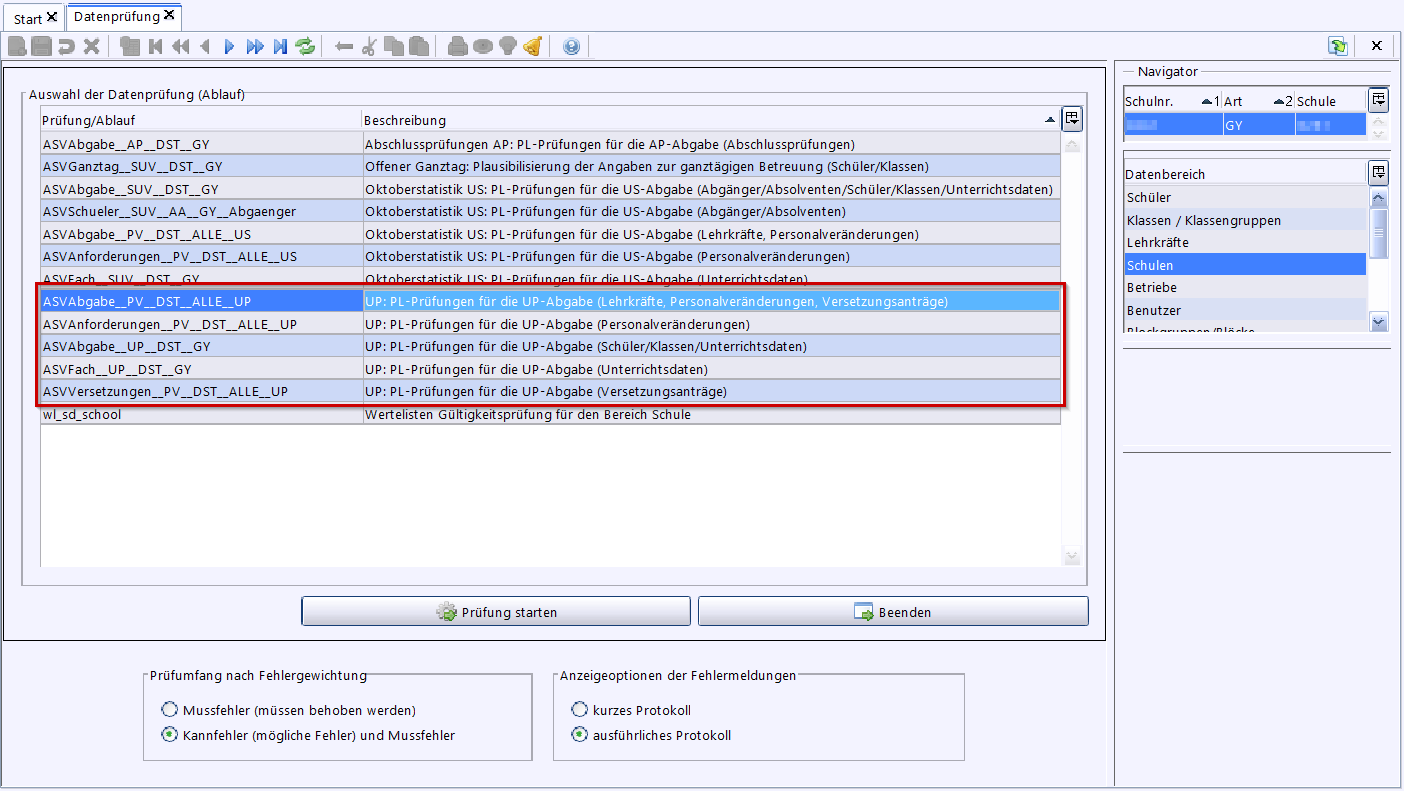The width and height of the screenshot is (1405, 791).
Task: Open Navigator table column menu
Action: (1379, 100)
